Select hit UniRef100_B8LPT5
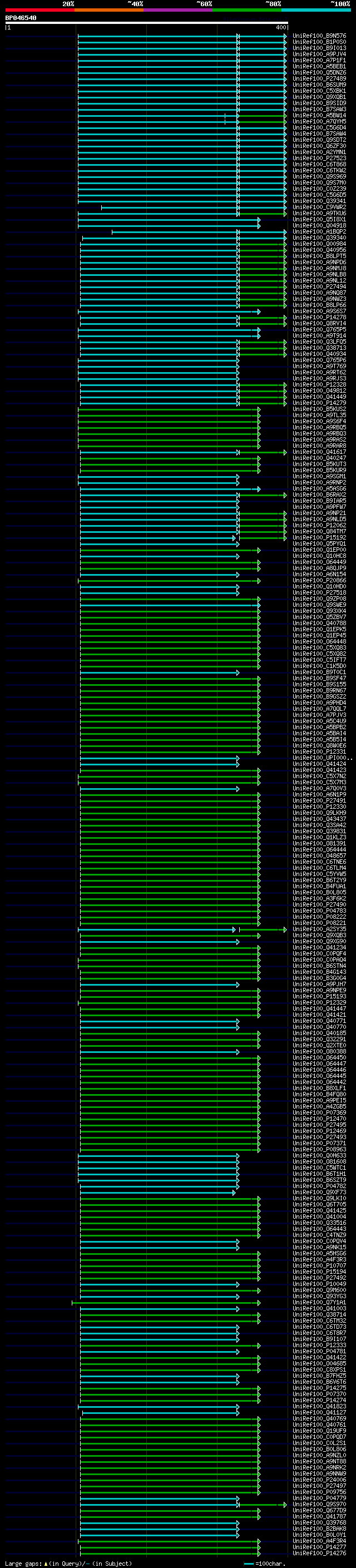356x1568 pixels. click(319, 256)
